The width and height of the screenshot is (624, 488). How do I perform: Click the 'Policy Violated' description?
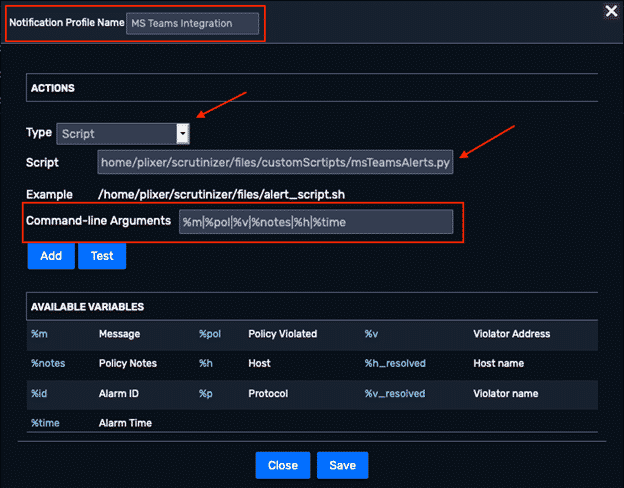pyautogui.click(x=283, y=334)
